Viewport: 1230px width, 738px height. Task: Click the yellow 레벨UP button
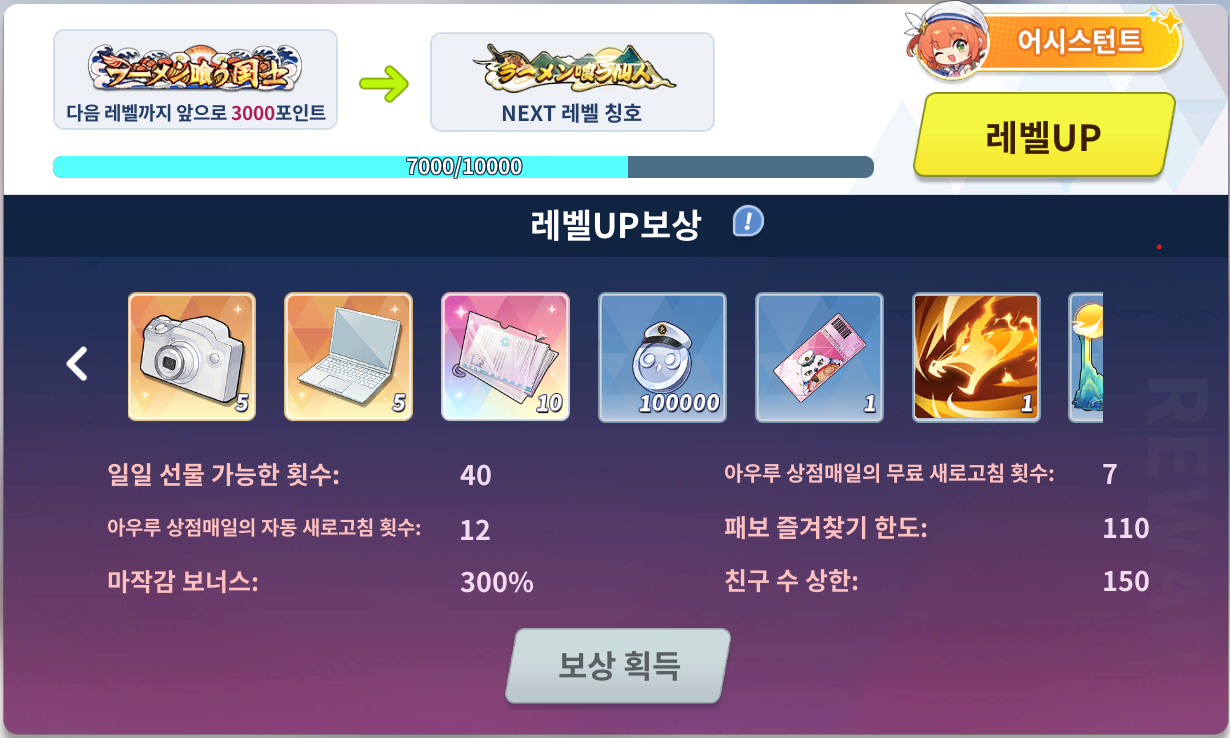click(x=1044, y=137)
